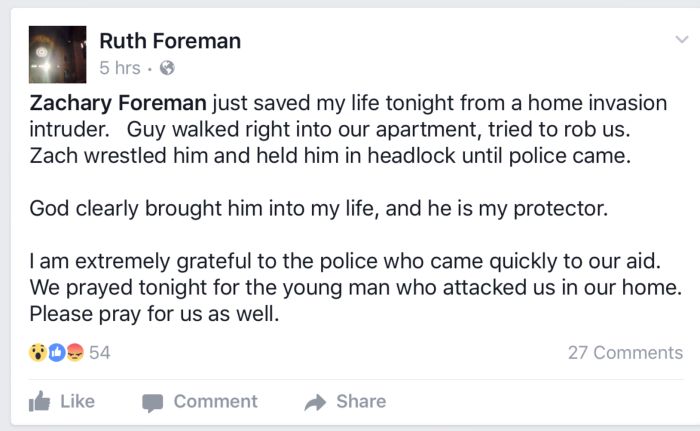The image size is (700, 431).
Task: Click the Comment button label
Action: click(215, 401)
